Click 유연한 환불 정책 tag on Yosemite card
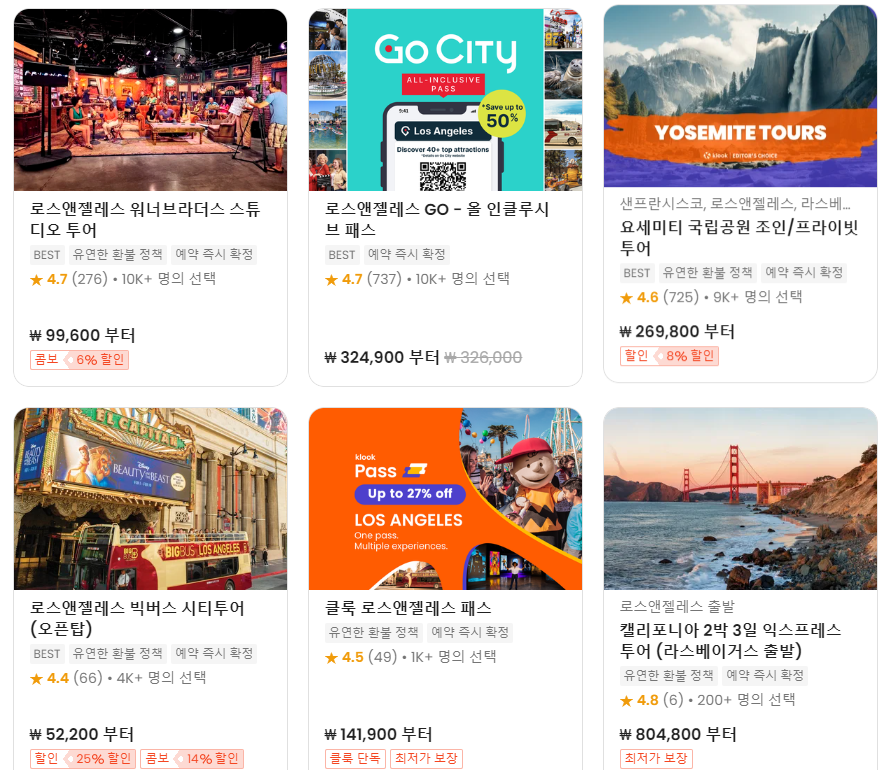Screen dimensions: 887x770 click(x=707, y=273)
